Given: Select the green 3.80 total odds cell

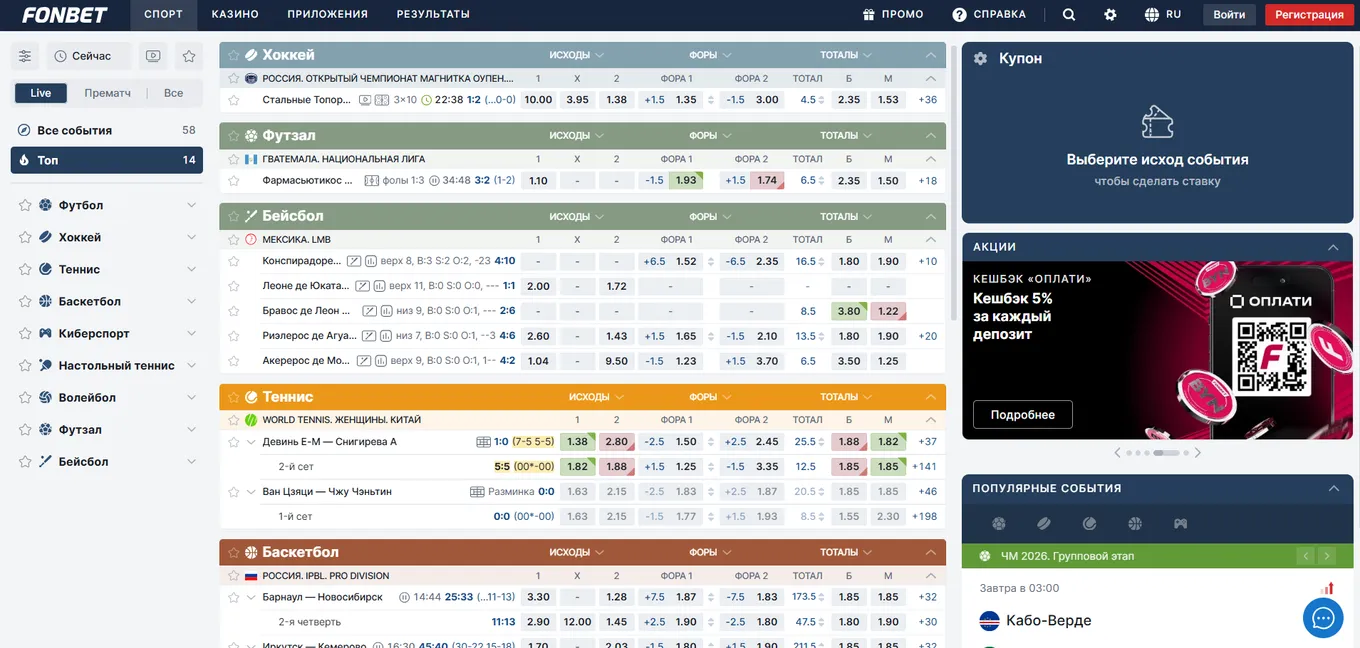Looking at the screenshot, I should point(849,311).
